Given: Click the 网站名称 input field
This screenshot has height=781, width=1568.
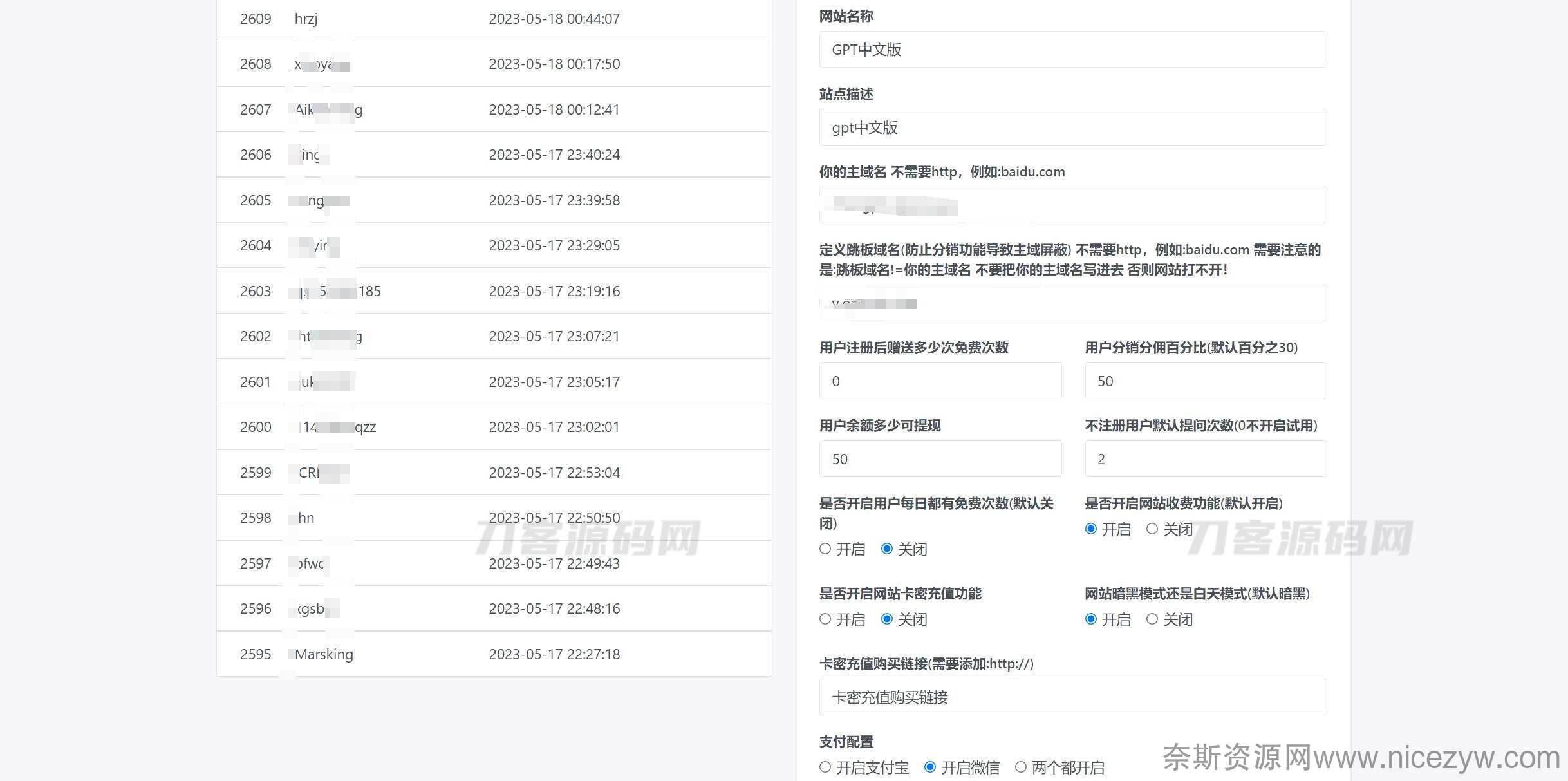Looking at the screenshot, I should pos(1073,50).
